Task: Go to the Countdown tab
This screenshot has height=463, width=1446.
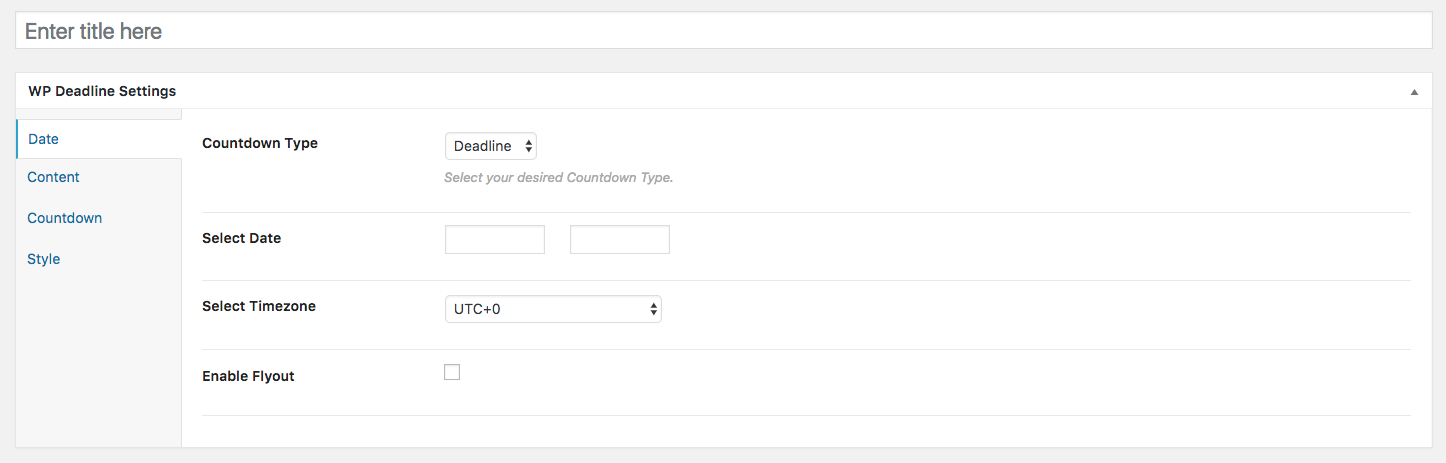Action: [65, 218]
